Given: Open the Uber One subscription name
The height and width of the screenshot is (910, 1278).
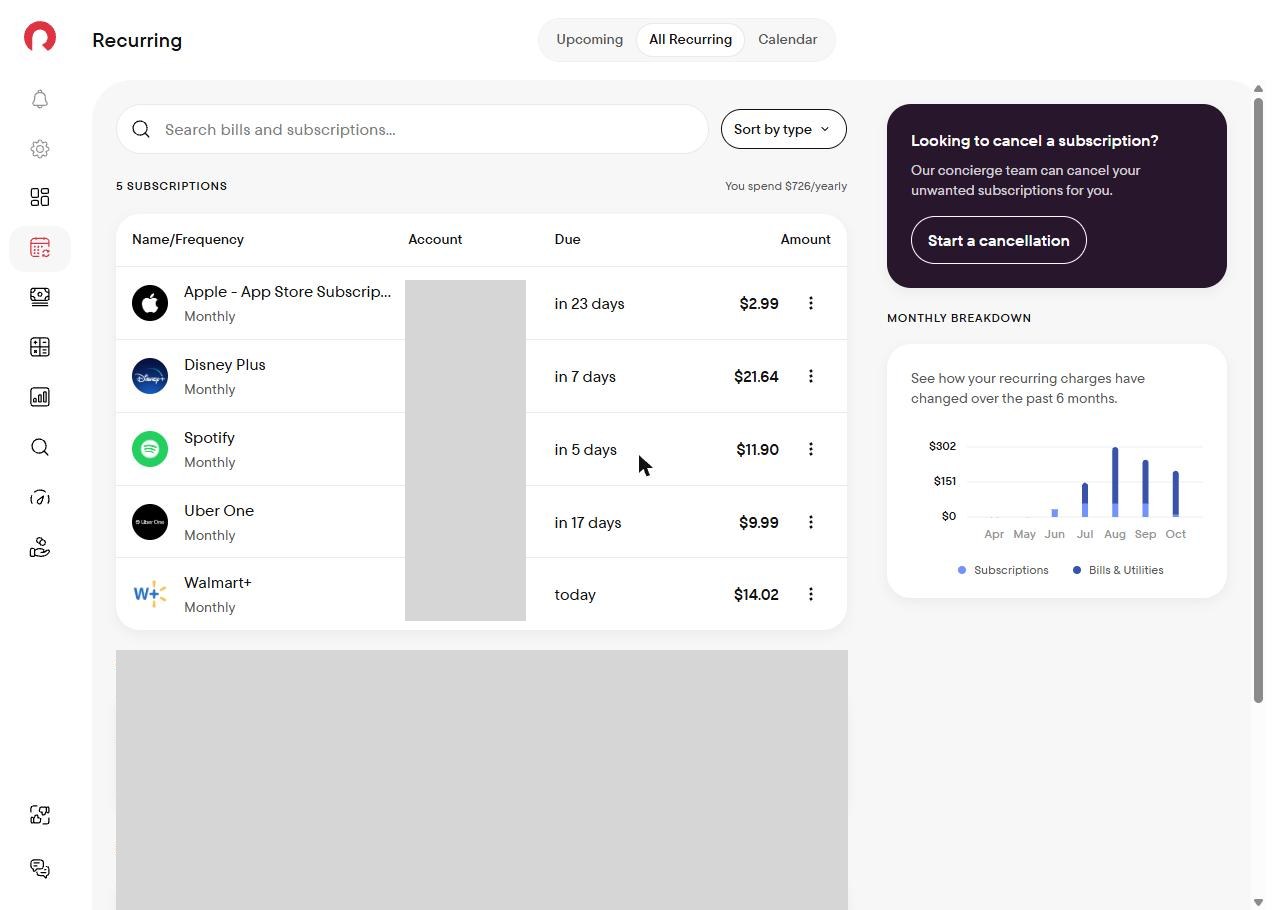Looking at the screenshot, I should coord(219,511).
